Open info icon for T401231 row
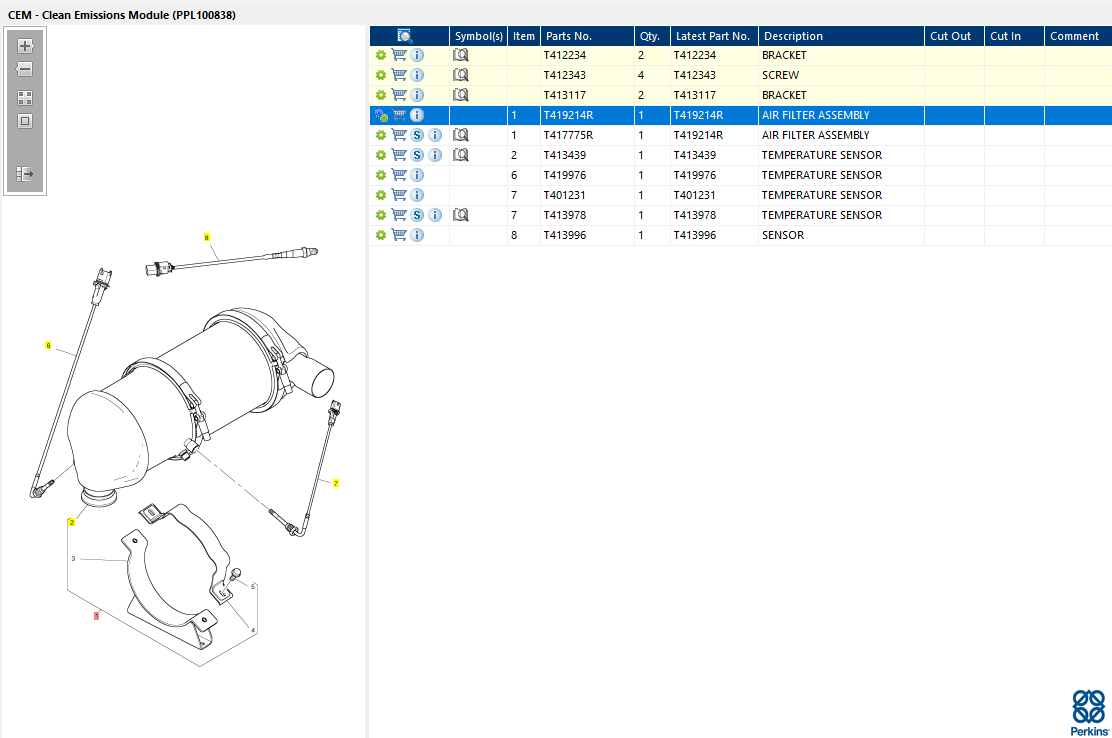The width and height of the screenshot is (1112, 738). pyautogui.click(x=417, y=195)
